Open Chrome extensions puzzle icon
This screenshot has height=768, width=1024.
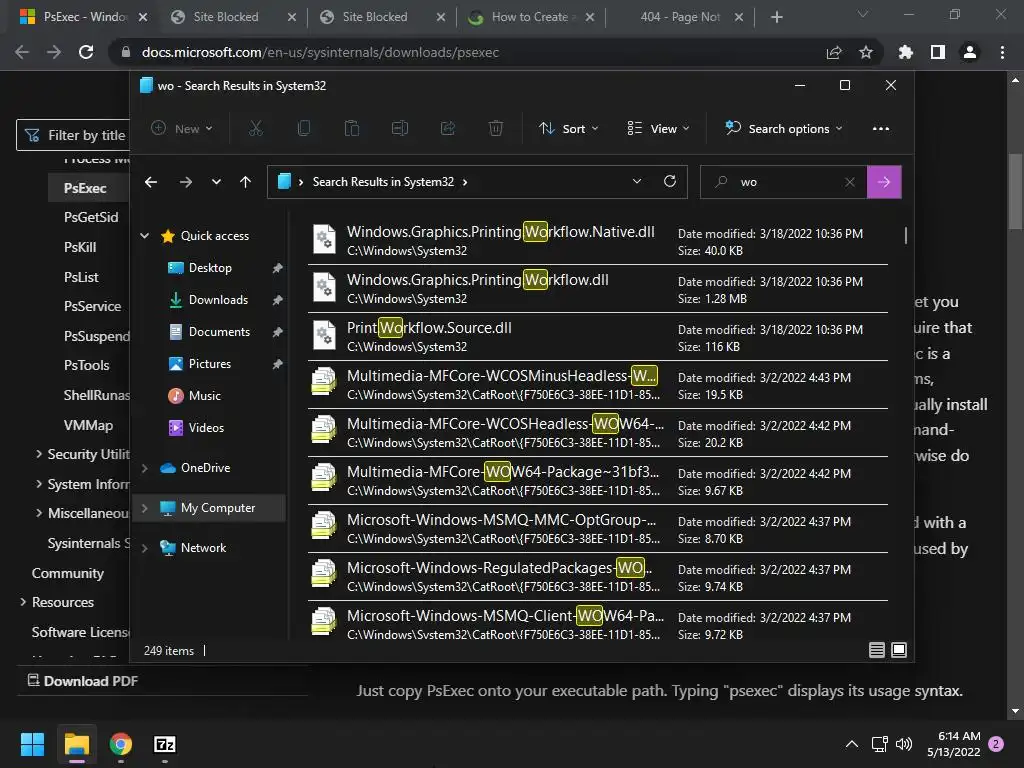906,52
